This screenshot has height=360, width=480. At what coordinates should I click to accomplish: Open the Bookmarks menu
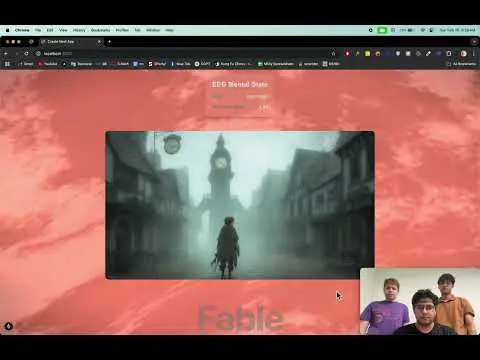point(100,30)
